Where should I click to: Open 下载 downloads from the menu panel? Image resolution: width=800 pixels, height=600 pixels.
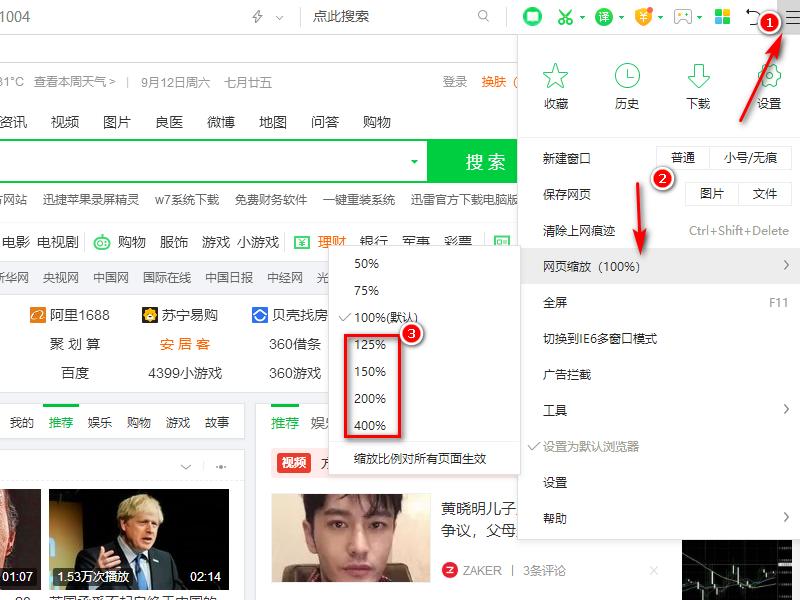tap(697, 85)
